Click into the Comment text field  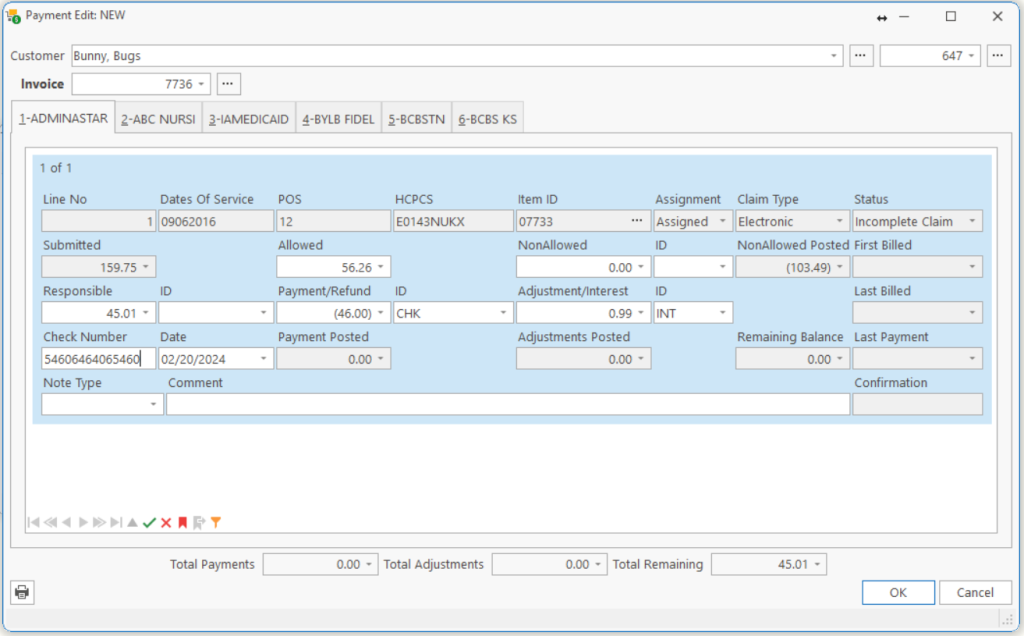coord(507,405)
